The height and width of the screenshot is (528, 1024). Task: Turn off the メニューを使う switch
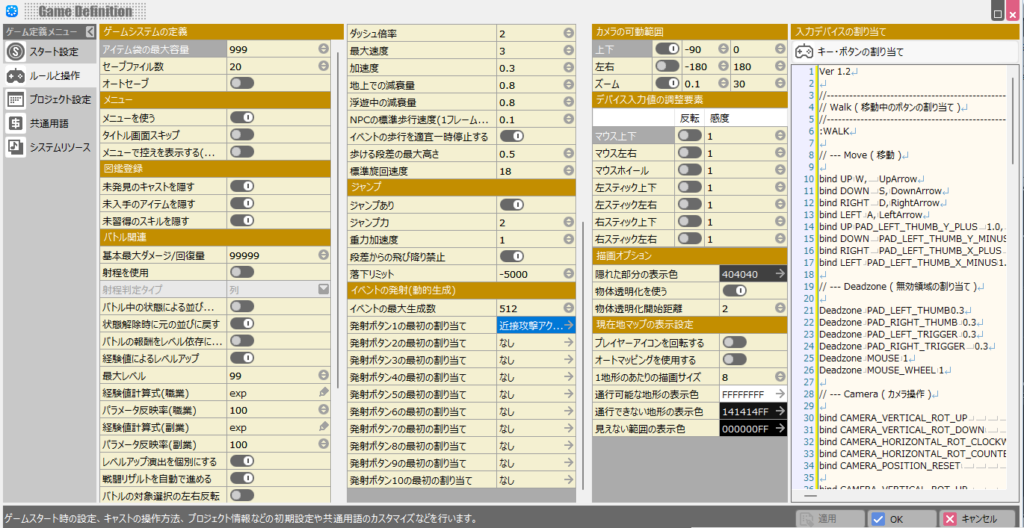pos(241,117)
